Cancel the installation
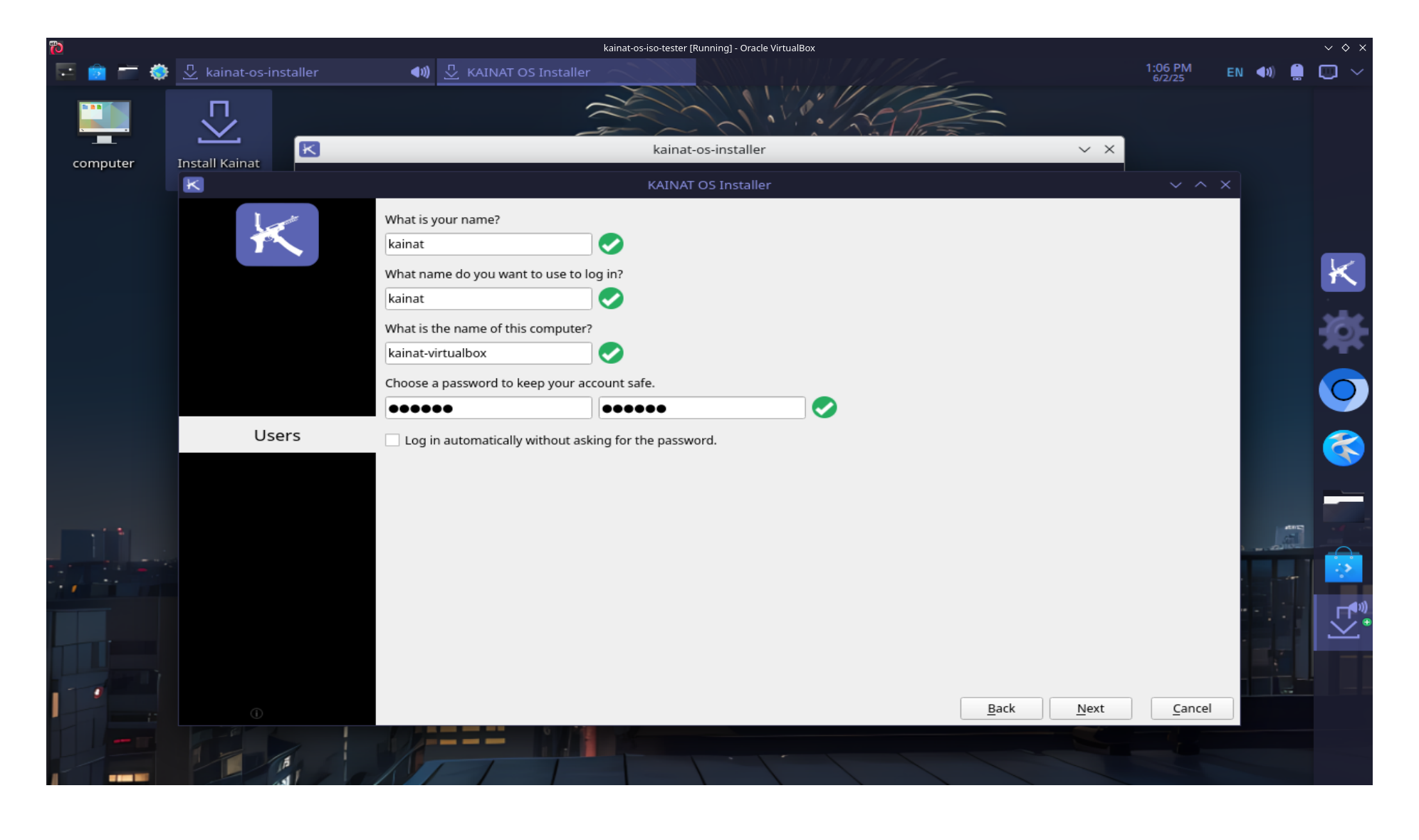The width and height of the screenshot is (1419, 840). point(1192,708)
